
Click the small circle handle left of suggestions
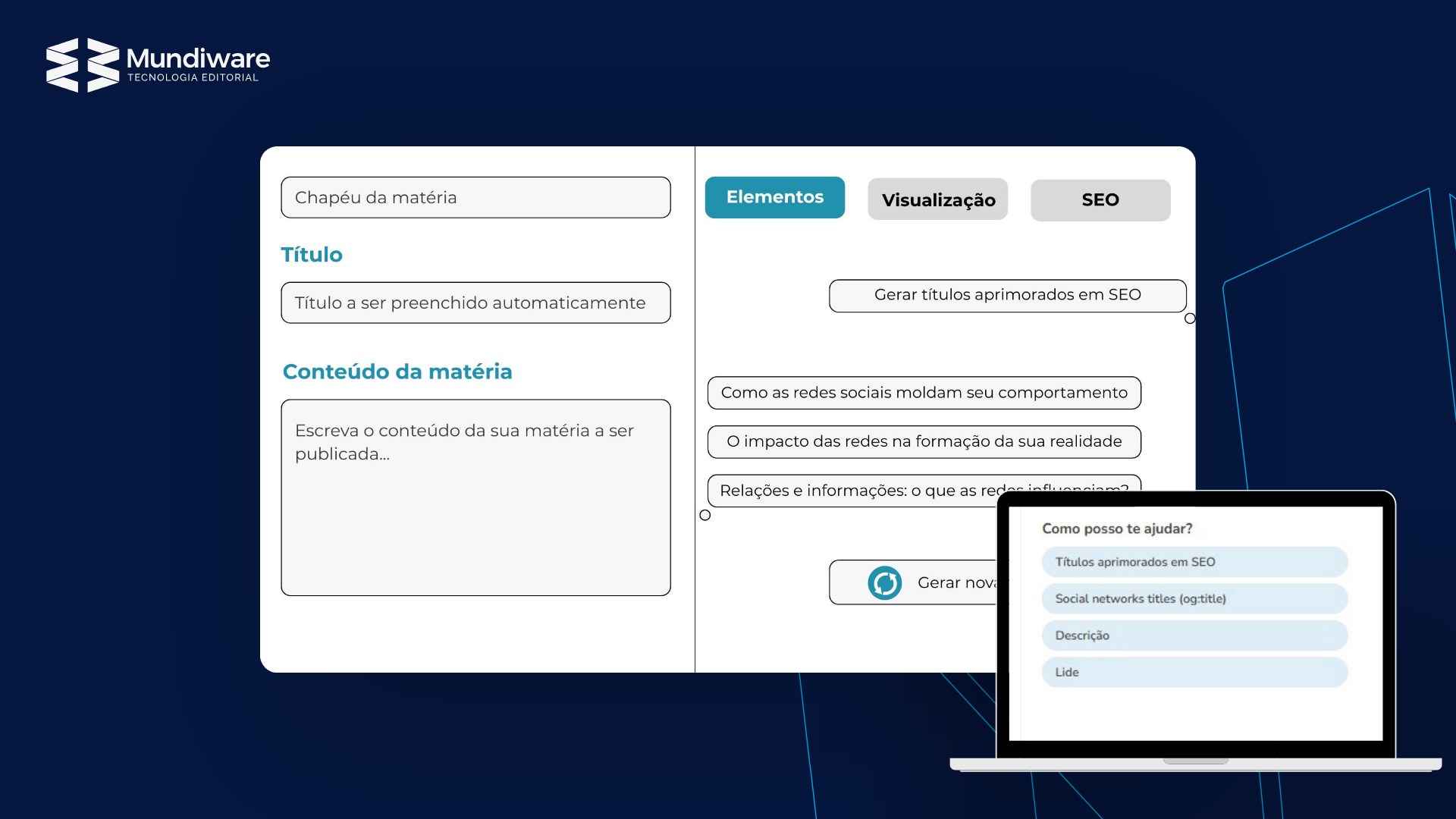pyautogui.click(x=705, y=516)
